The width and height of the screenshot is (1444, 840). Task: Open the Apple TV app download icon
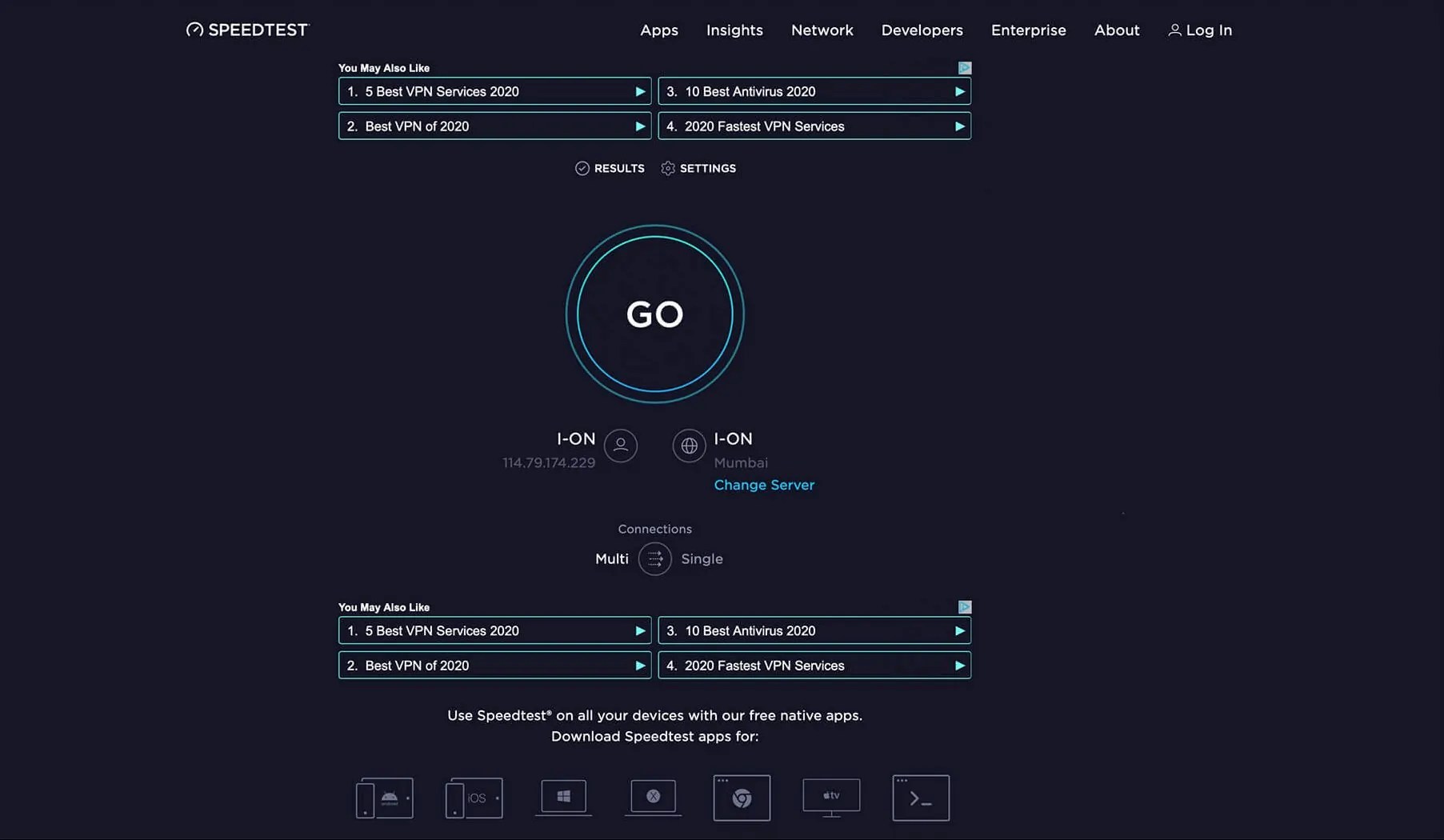pyautogui.click(x=831, y=798)
